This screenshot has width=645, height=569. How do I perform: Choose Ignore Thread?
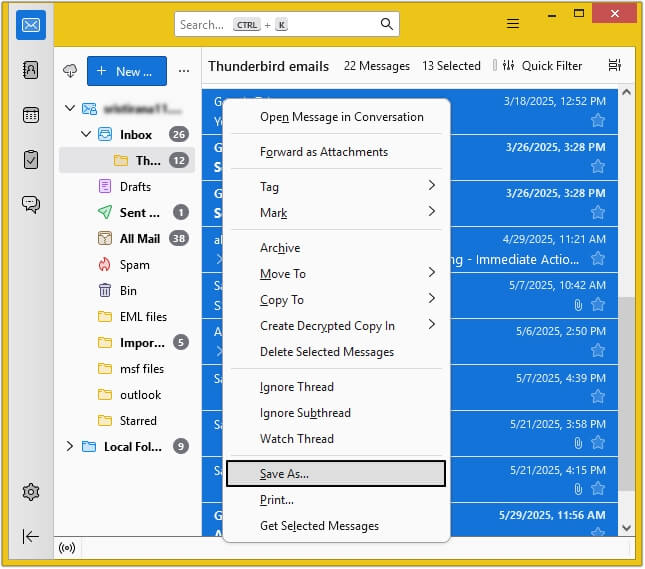336,387
